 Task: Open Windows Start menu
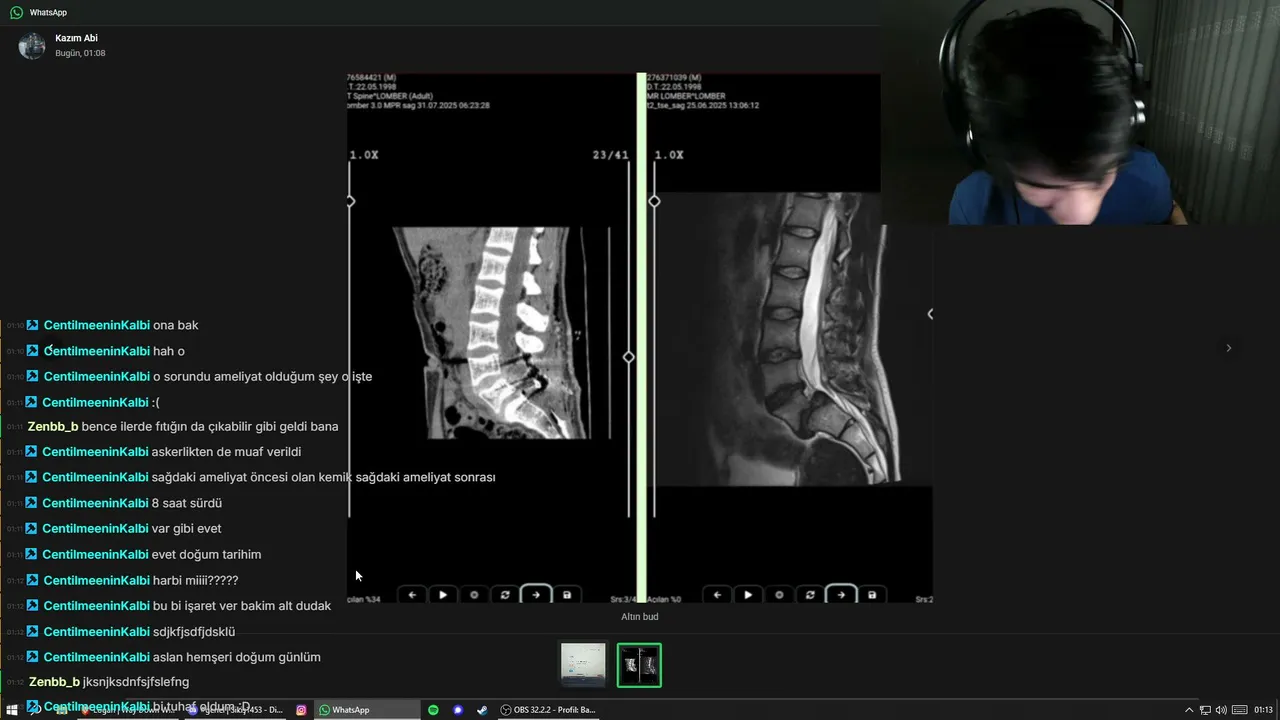click(12, 710)
